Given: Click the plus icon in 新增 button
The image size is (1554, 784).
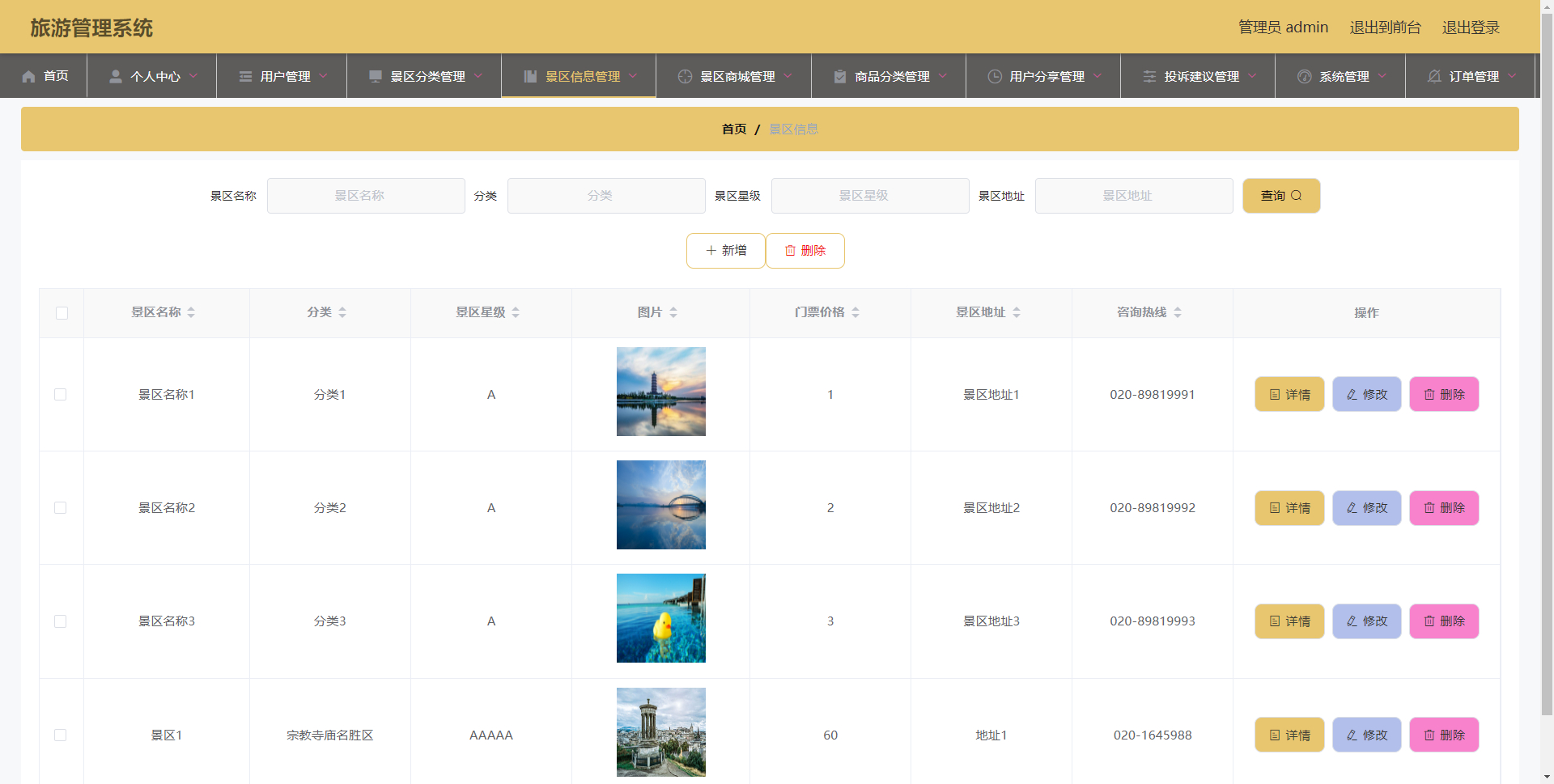Looking at the screenshot, I should point(711,251).
